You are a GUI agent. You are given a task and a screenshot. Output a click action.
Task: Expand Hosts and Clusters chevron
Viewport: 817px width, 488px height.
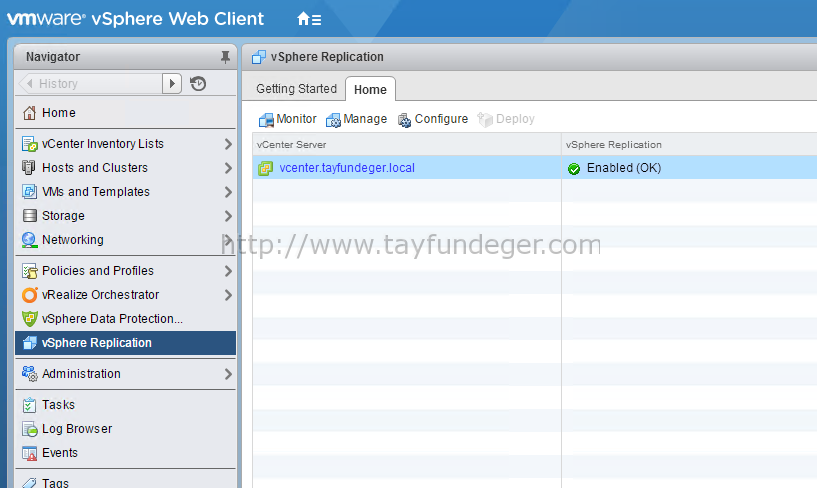point(228,168)
